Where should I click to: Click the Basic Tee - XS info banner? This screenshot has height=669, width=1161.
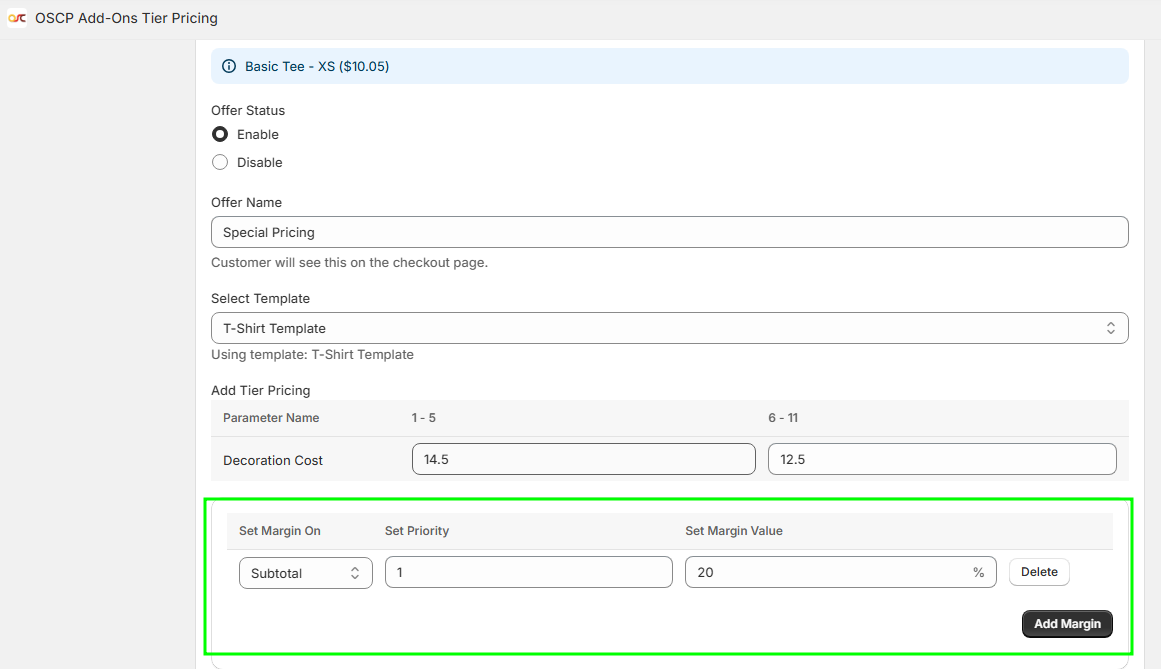tap(668, 67)
